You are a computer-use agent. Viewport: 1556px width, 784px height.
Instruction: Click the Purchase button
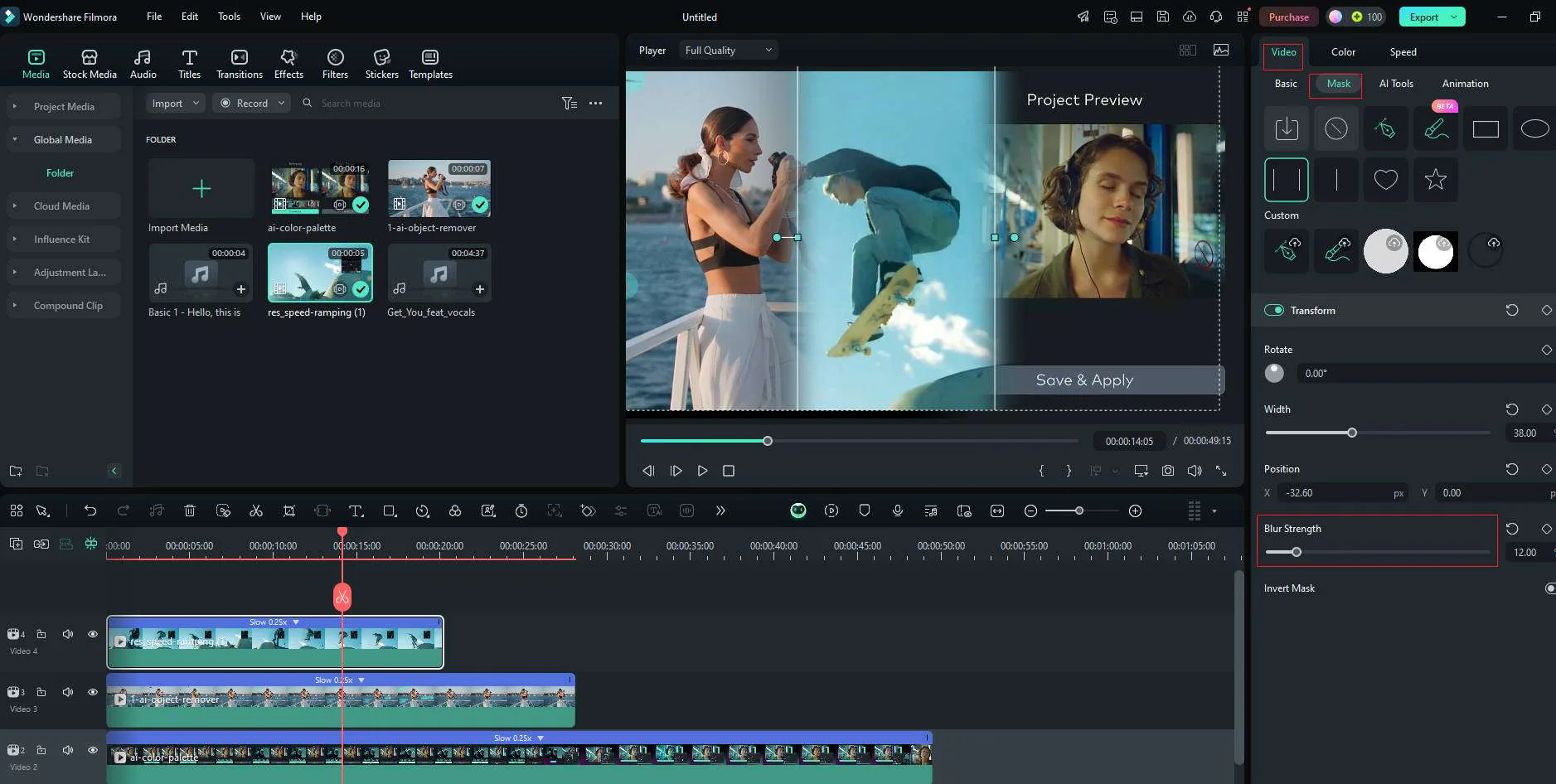[1288, 17]
